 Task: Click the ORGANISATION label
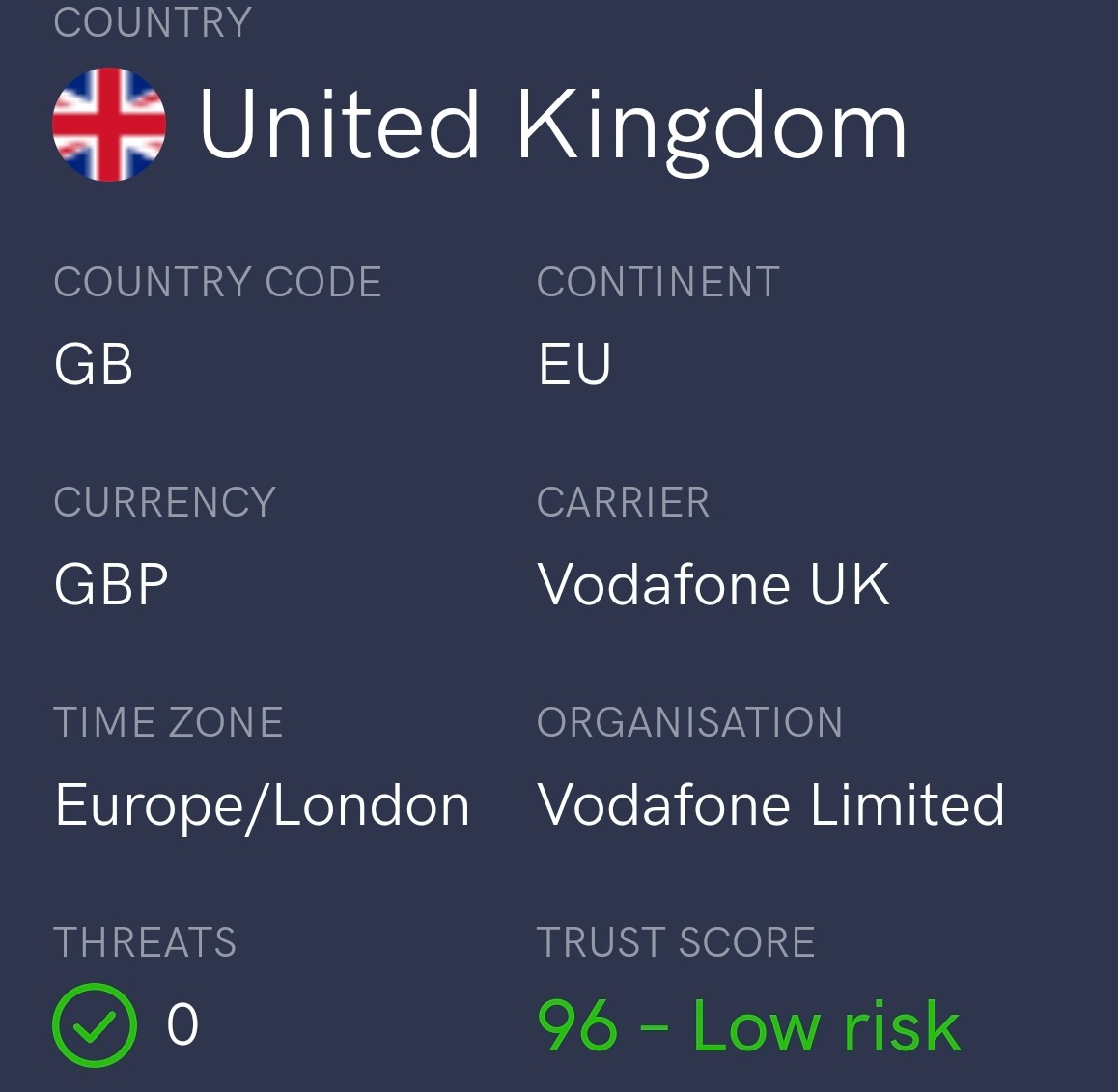(689, 722)
